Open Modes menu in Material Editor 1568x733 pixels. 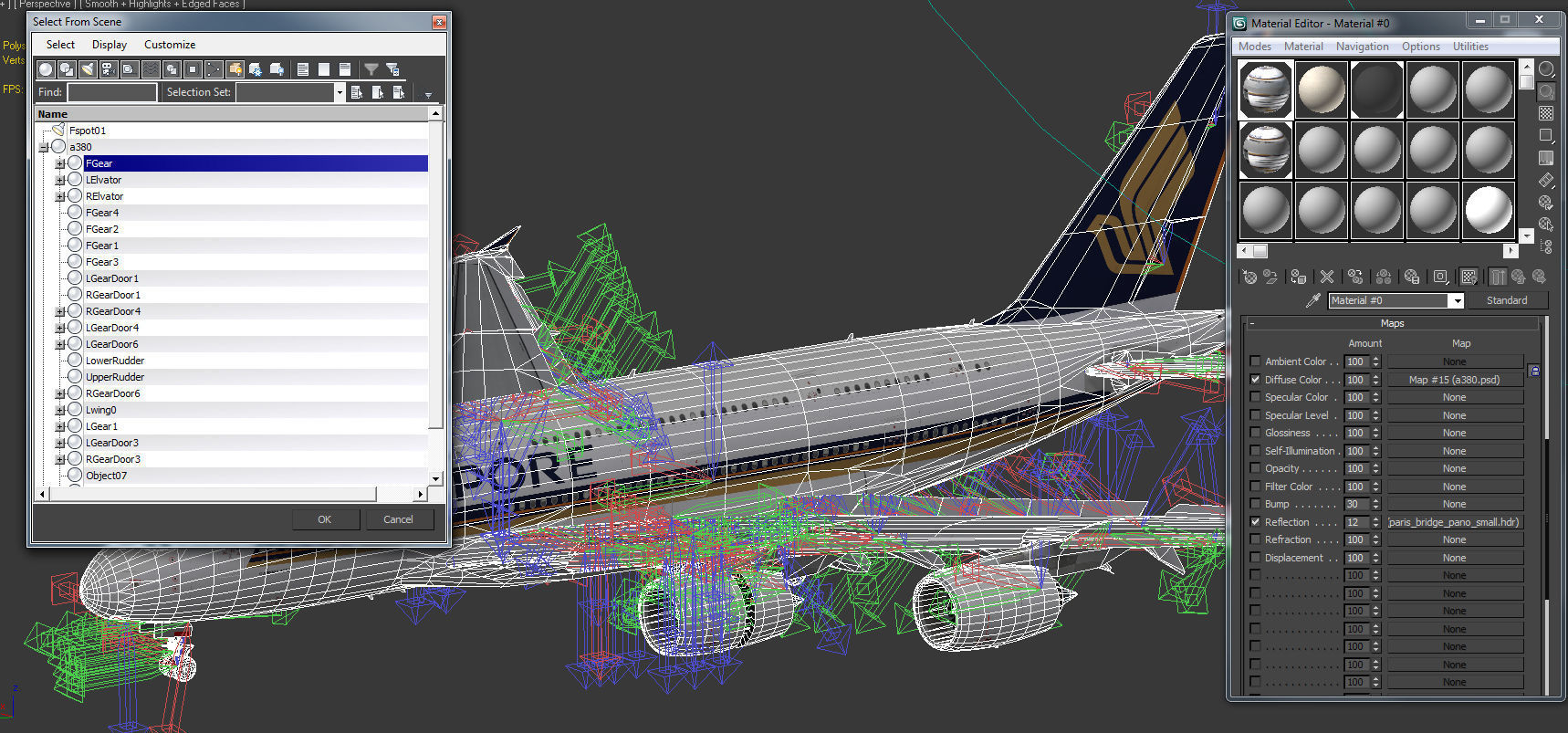[1254, 47]
